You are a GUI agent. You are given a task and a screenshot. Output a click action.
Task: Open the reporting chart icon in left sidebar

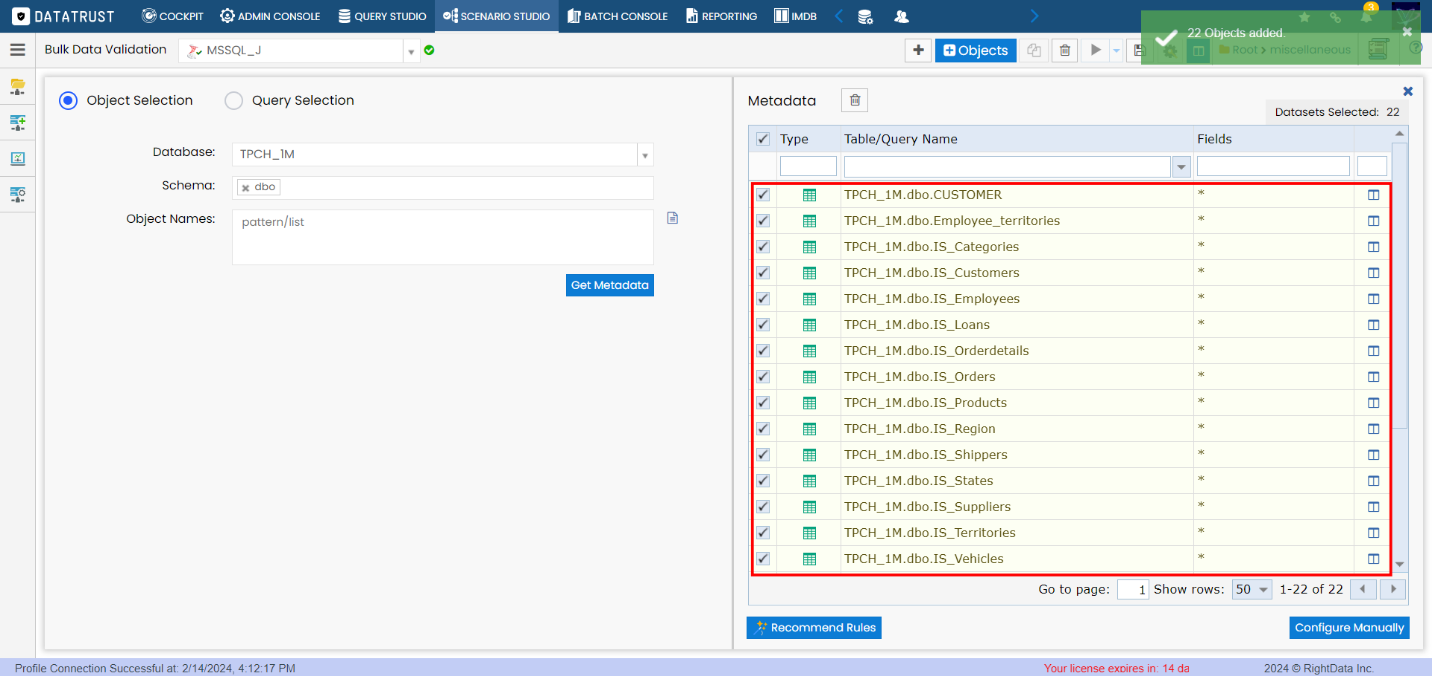point(18,159)
